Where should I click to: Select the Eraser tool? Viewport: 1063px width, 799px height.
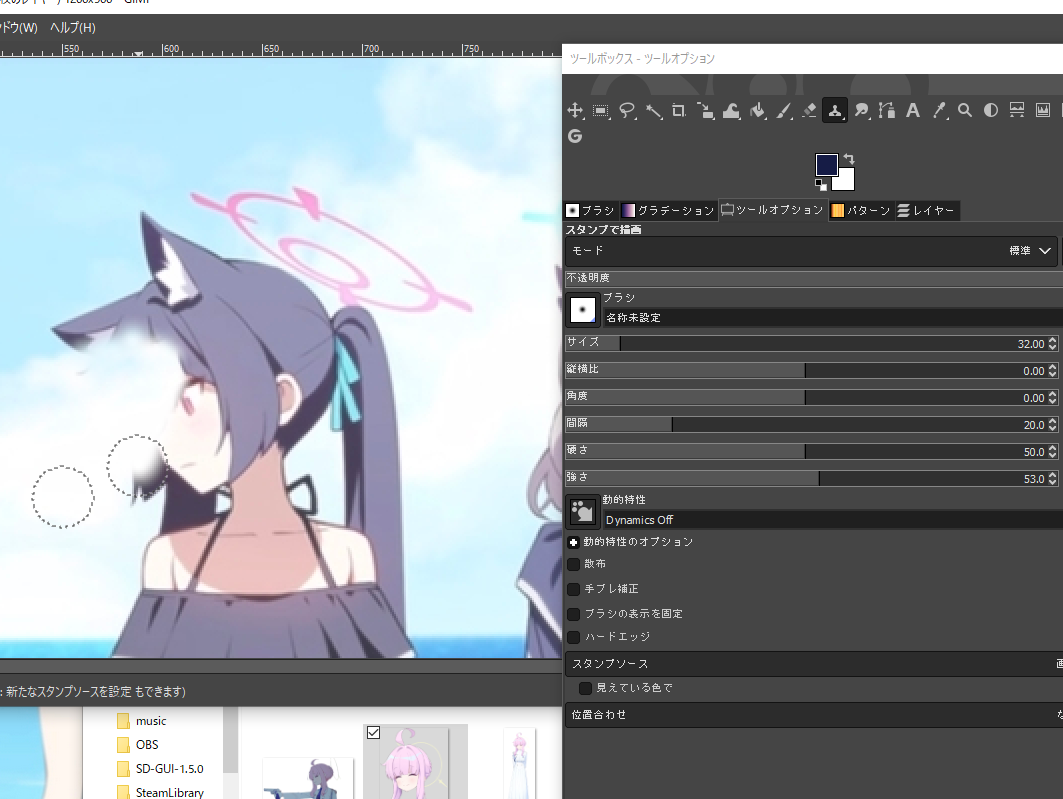(809, 110)
